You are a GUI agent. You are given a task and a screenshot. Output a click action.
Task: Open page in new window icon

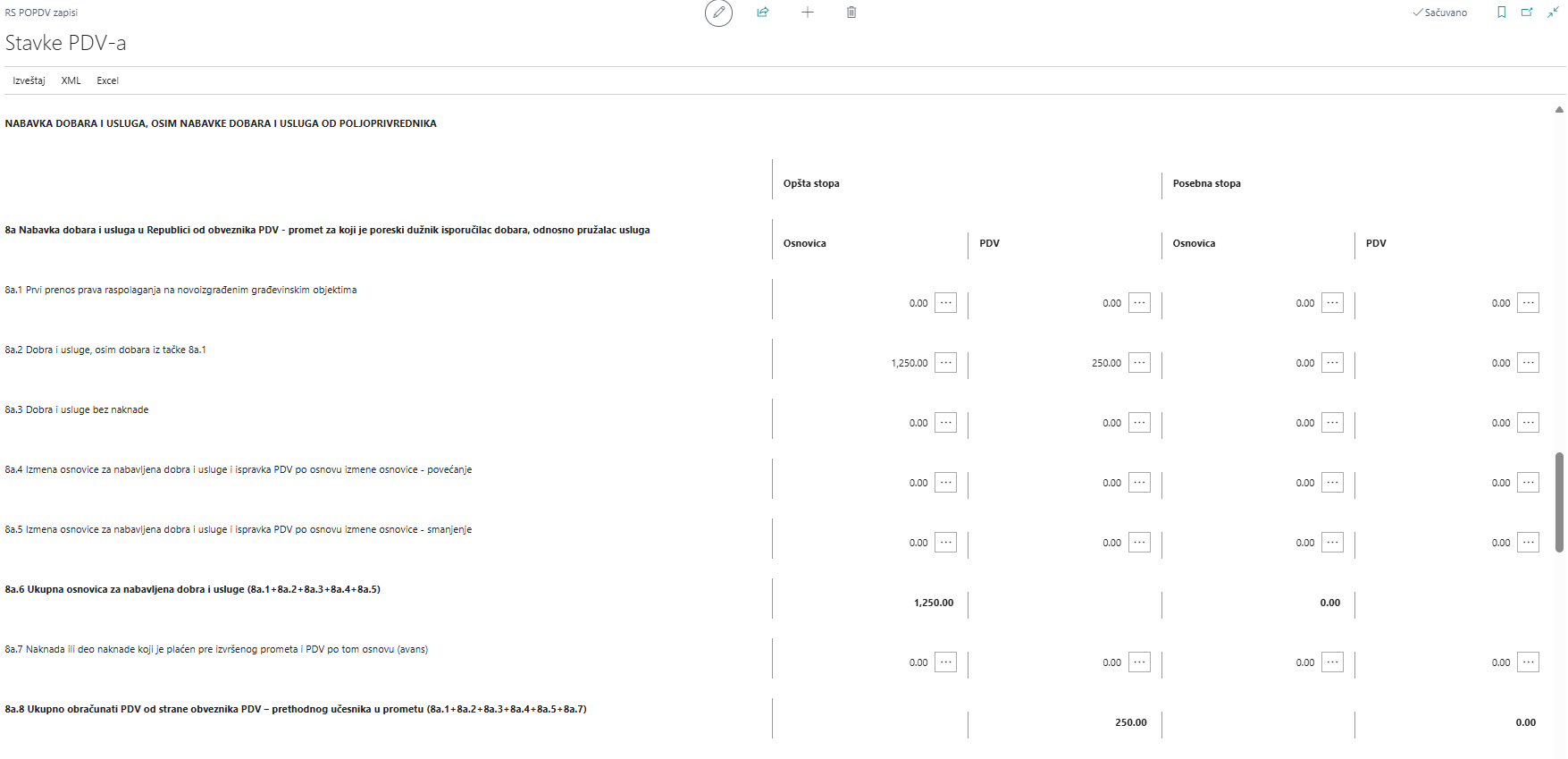click(x=1528, y=13)
